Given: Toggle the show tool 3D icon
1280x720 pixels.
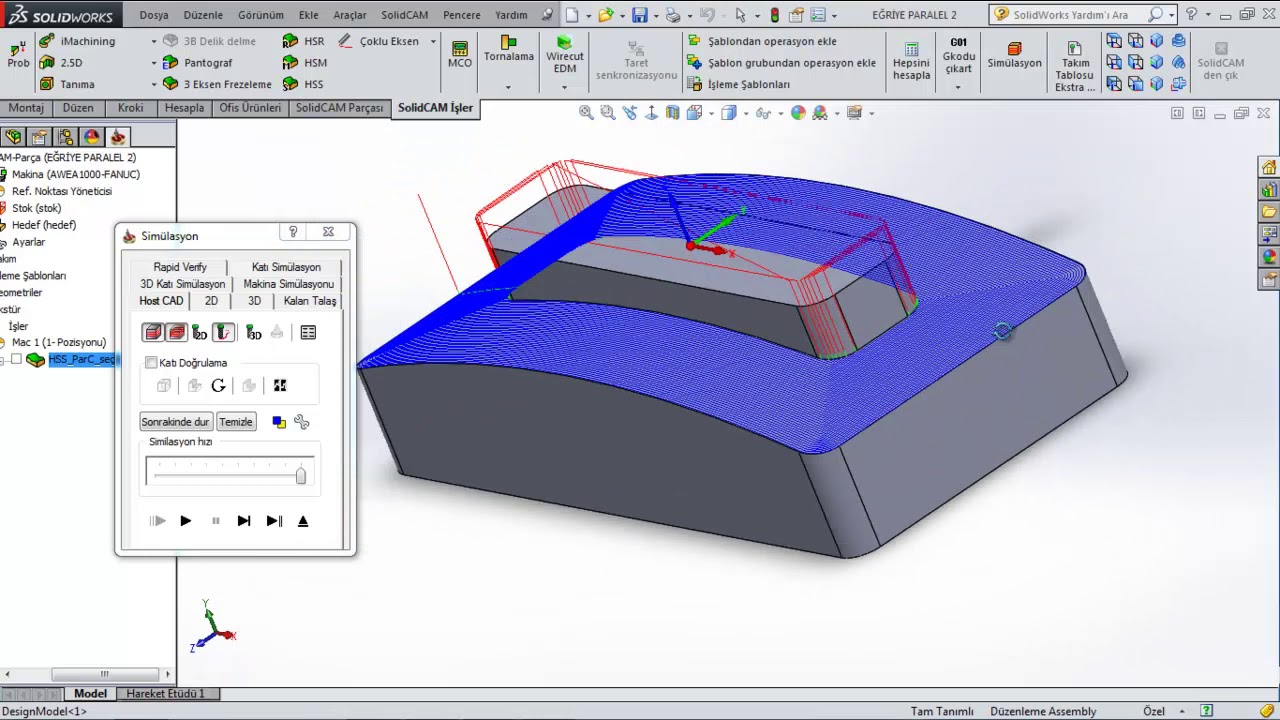Looking at the screenshot, I should pyautogui.click(x=253, y=332).
